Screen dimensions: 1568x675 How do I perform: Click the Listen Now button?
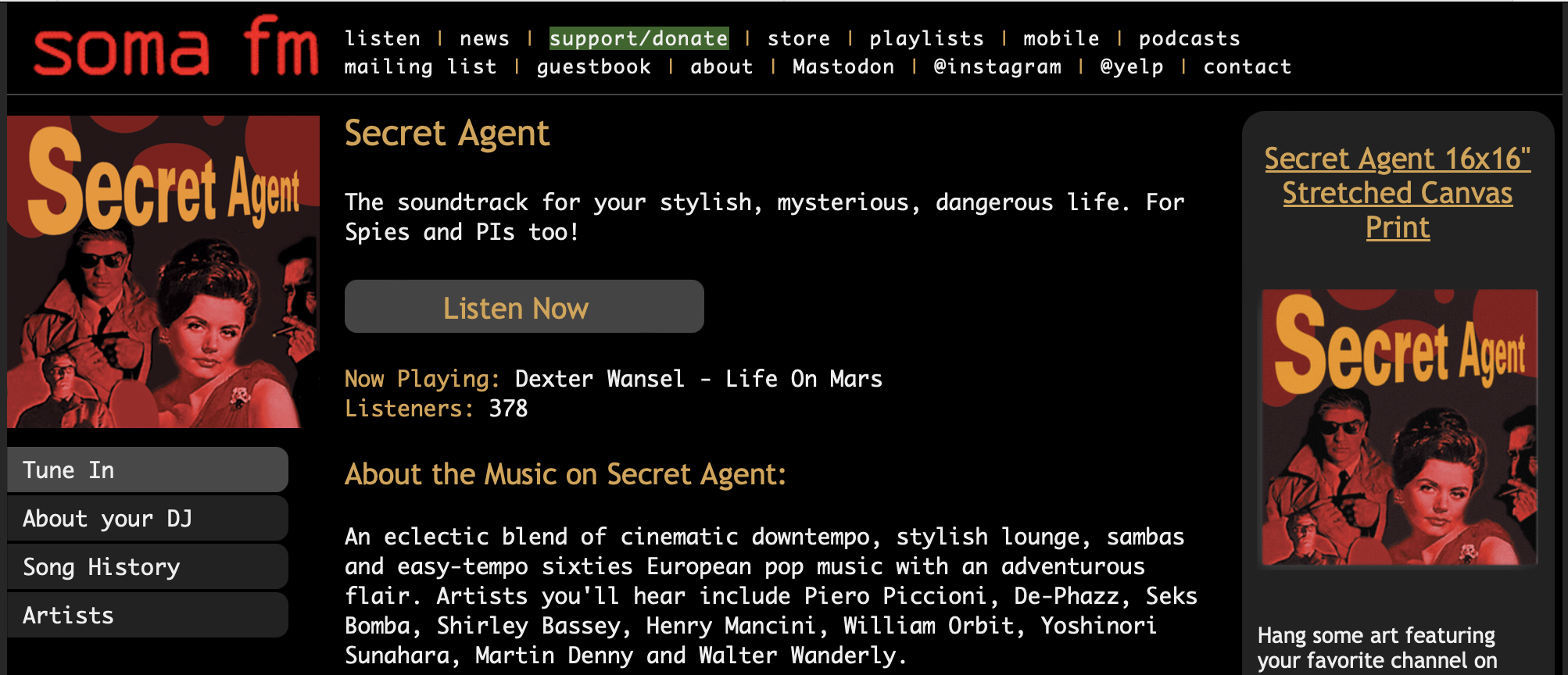pyautogui.click(x=524, y=307)
